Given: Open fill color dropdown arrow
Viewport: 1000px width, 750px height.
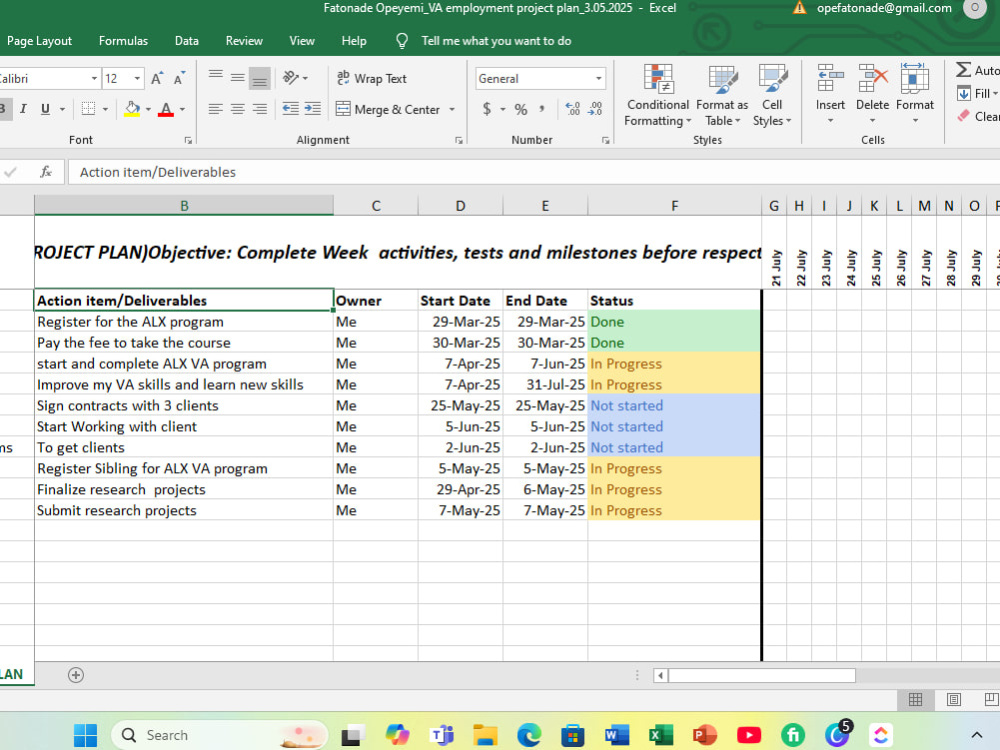Looking at the screenshot, I should pyautogui.click(x=148, y=109).
